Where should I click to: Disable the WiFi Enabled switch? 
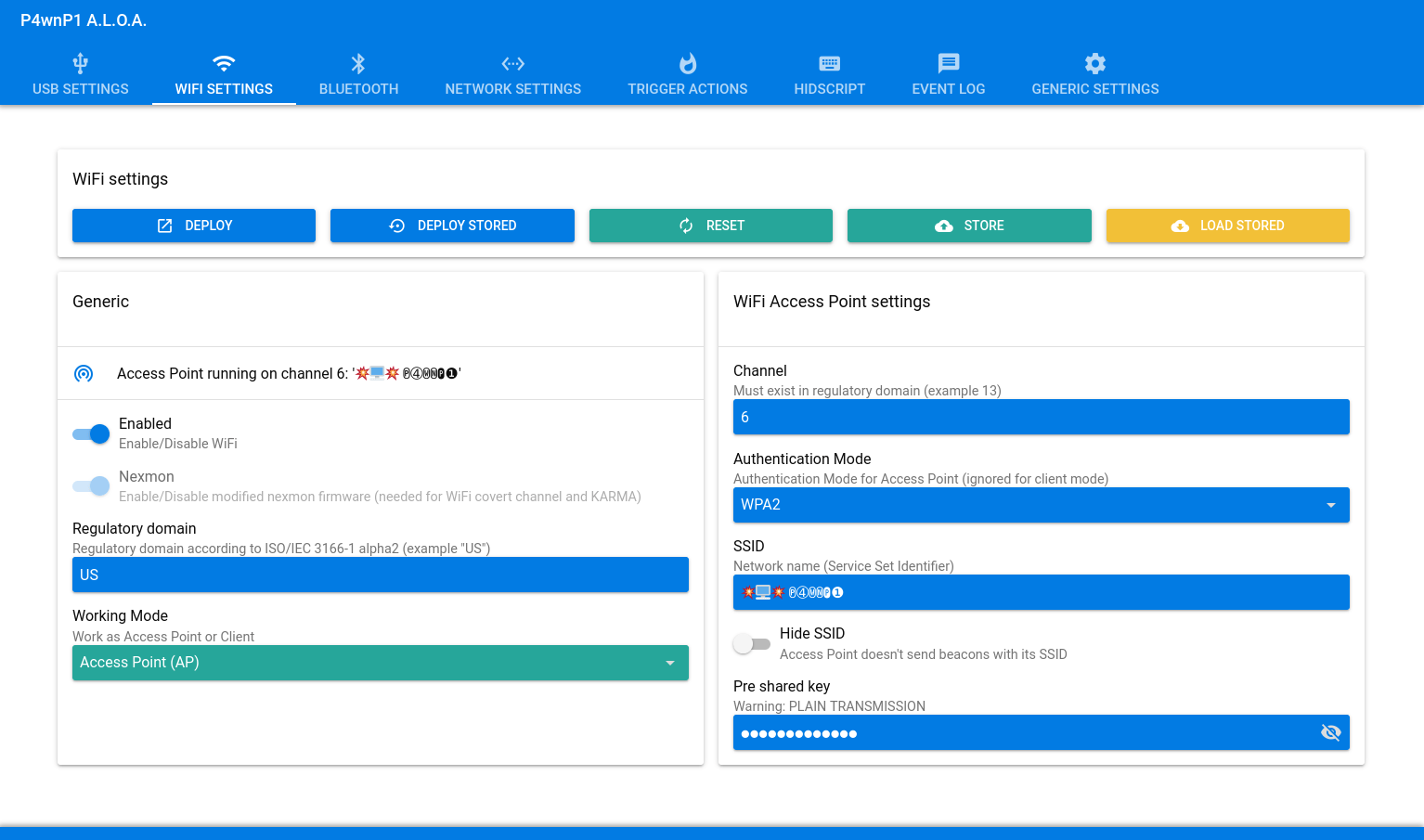click(x=92, y=433)
